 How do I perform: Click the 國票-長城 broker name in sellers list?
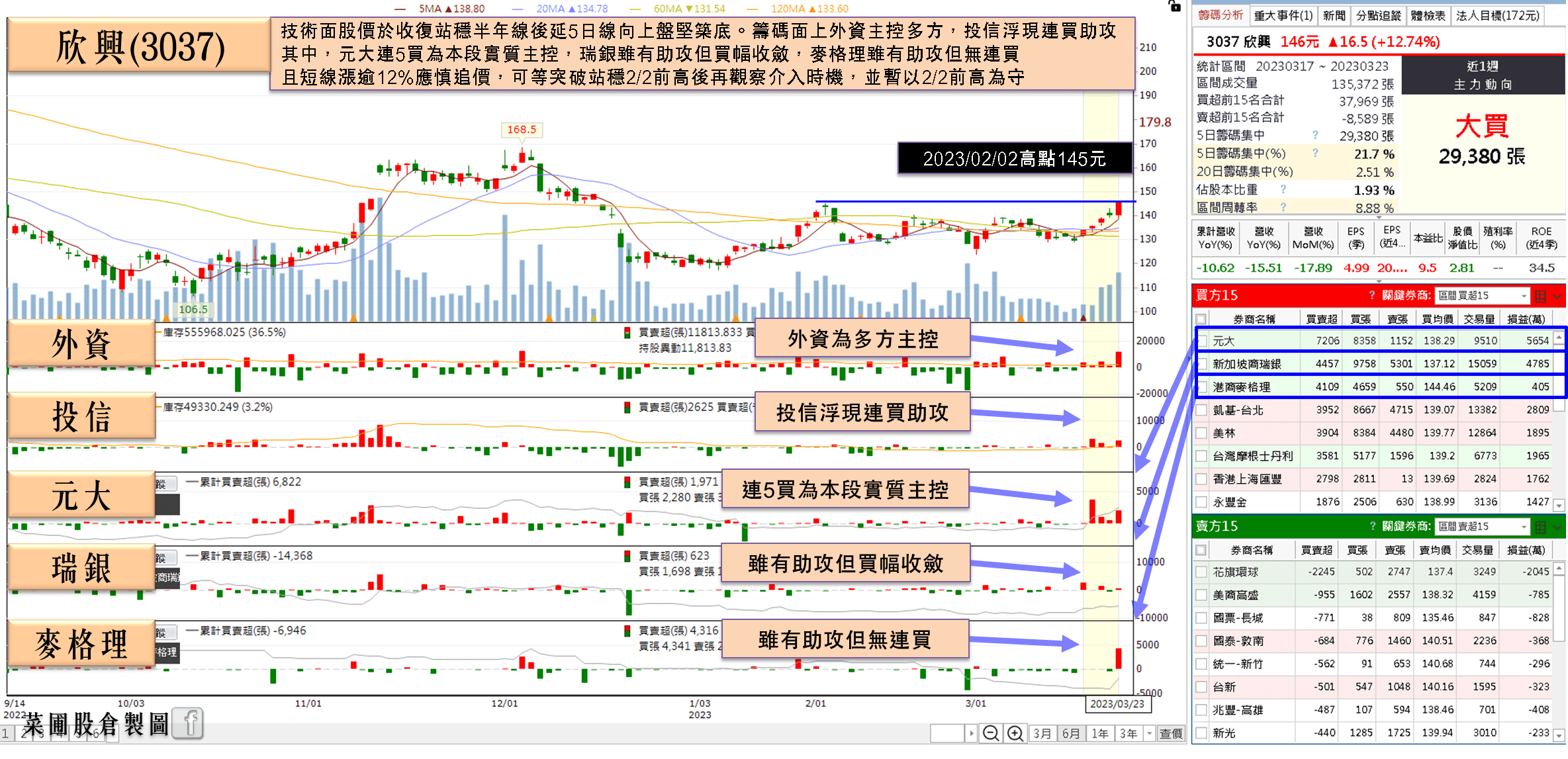pyautogui.click(x=1238, y=617)
